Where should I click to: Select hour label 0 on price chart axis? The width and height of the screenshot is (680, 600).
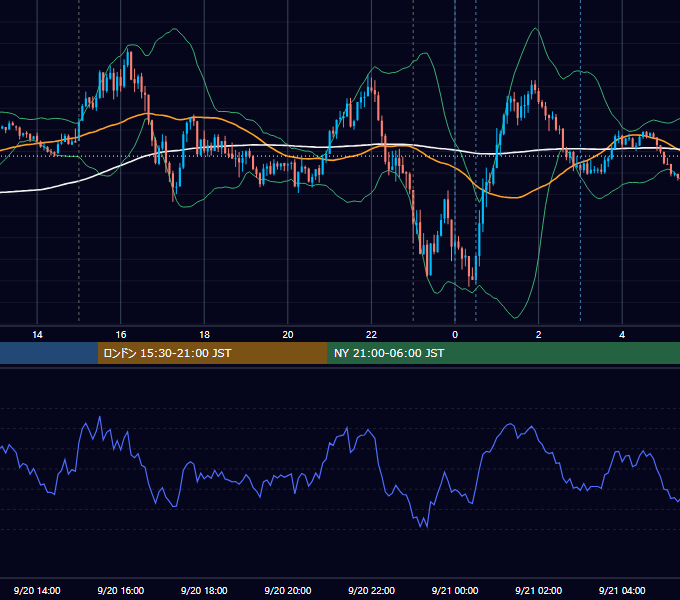pyautogui.click(x=455, y=335)
